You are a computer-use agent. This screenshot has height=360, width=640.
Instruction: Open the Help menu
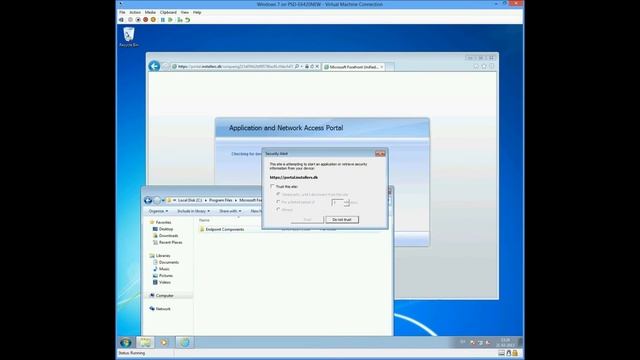coord(197,13)
